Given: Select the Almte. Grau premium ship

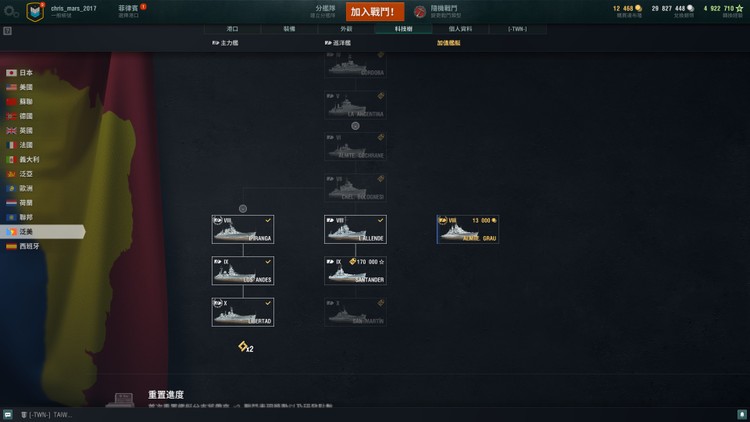Looking at the screenshot, I should (468, 229).
